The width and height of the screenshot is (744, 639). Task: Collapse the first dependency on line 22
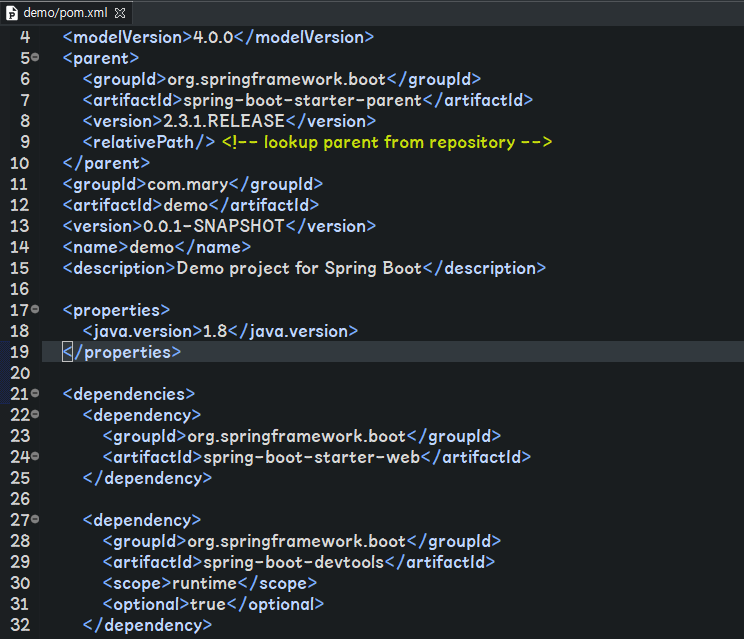[35, 414]
